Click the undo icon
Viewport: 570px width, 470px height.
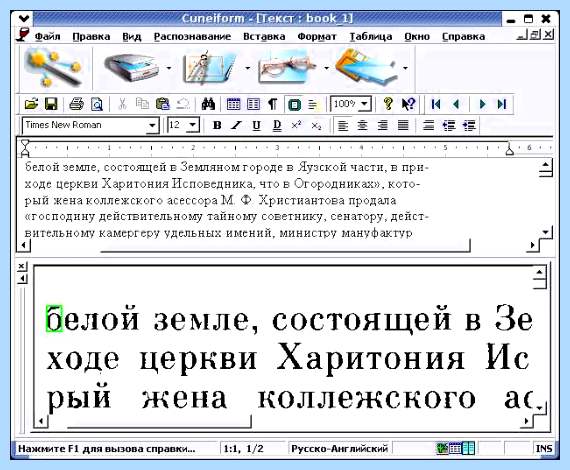coord(183,104)
